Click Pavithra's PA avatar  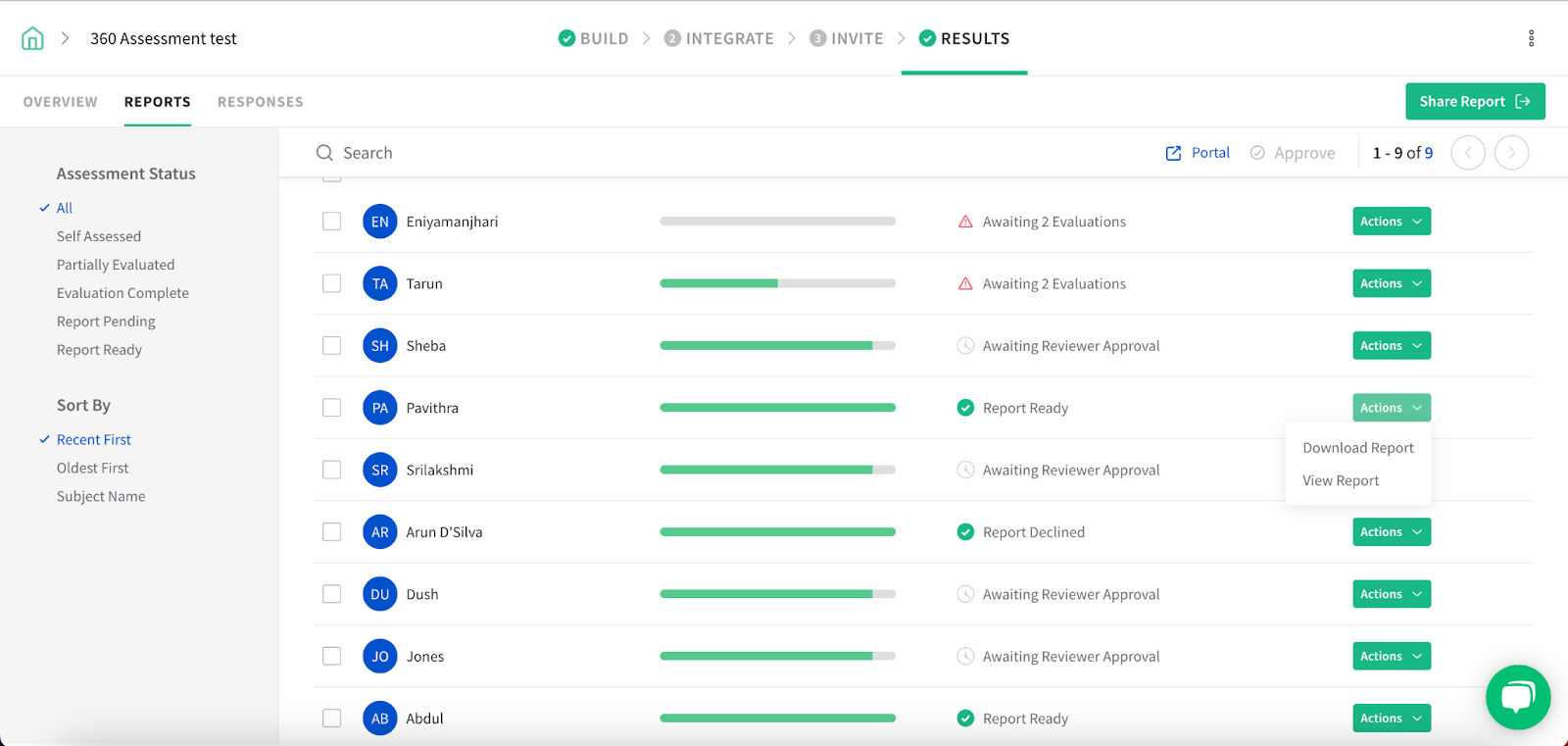(x=380, y=408)
